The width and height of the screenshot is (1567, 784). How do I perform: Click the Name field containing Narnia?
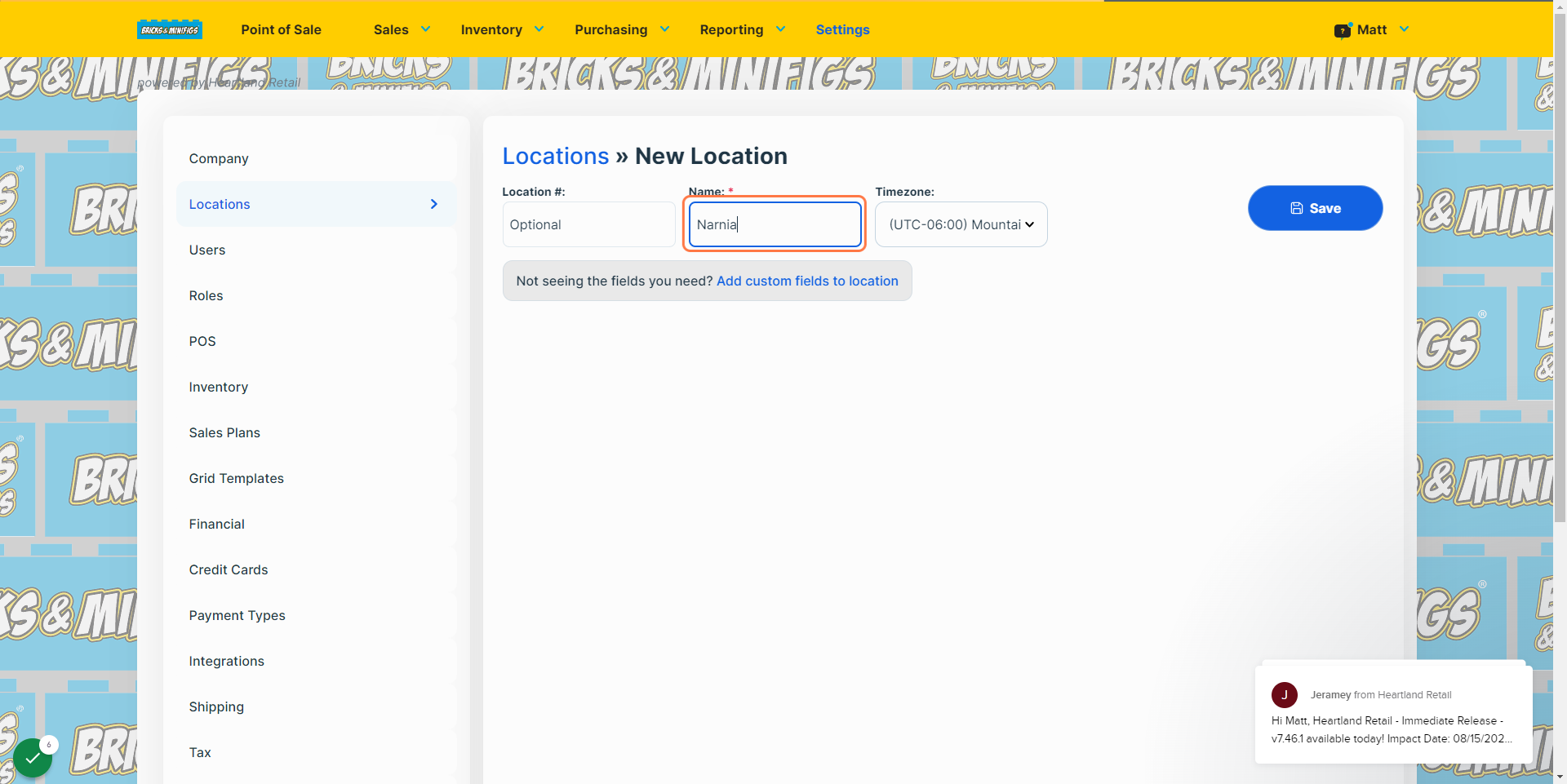pyautogui.click(x=775, y=224)
